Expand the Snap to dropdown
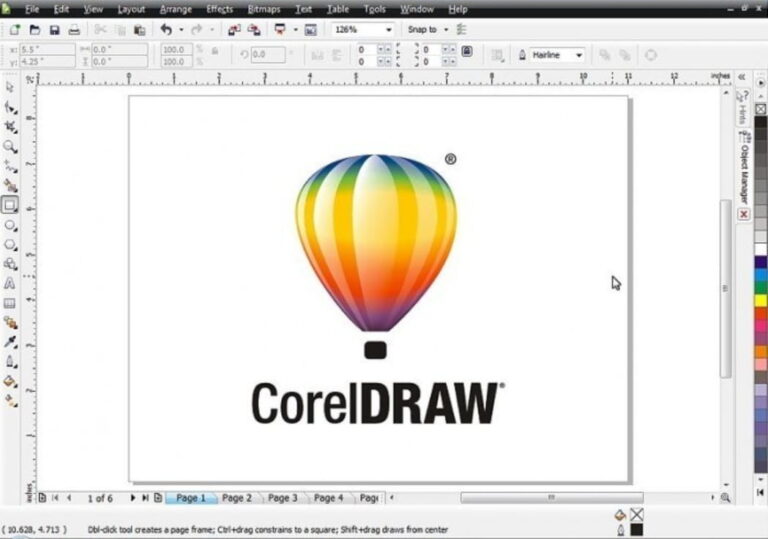The height and width of the screenshot is (539, 768). [446, 30]
